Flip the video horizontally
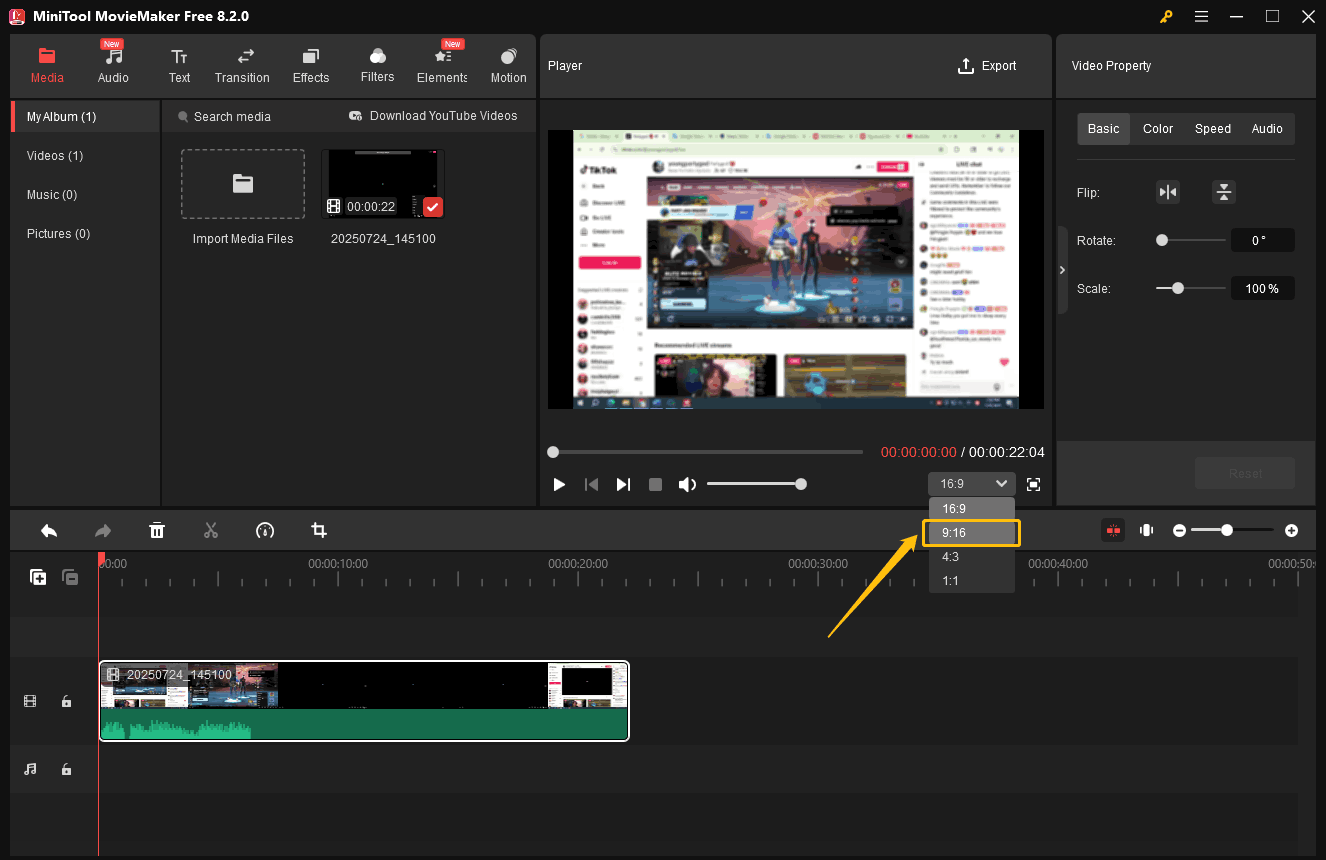The height and width of the screenshot is (860, 1326). pos(1168,192)
